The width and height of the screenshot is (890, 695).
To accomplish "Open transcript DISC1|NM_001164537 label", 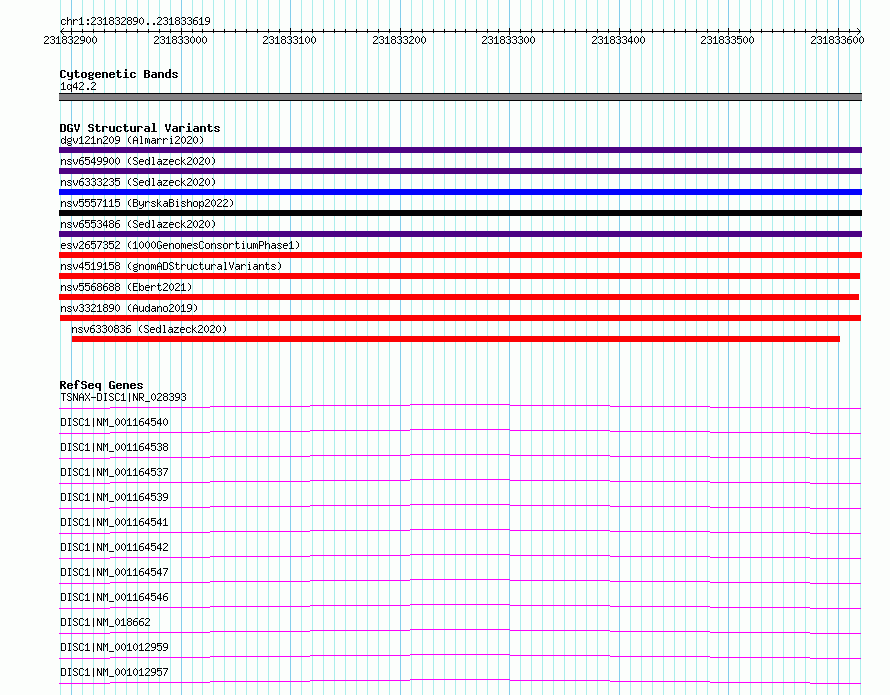I will click(114, 472).
